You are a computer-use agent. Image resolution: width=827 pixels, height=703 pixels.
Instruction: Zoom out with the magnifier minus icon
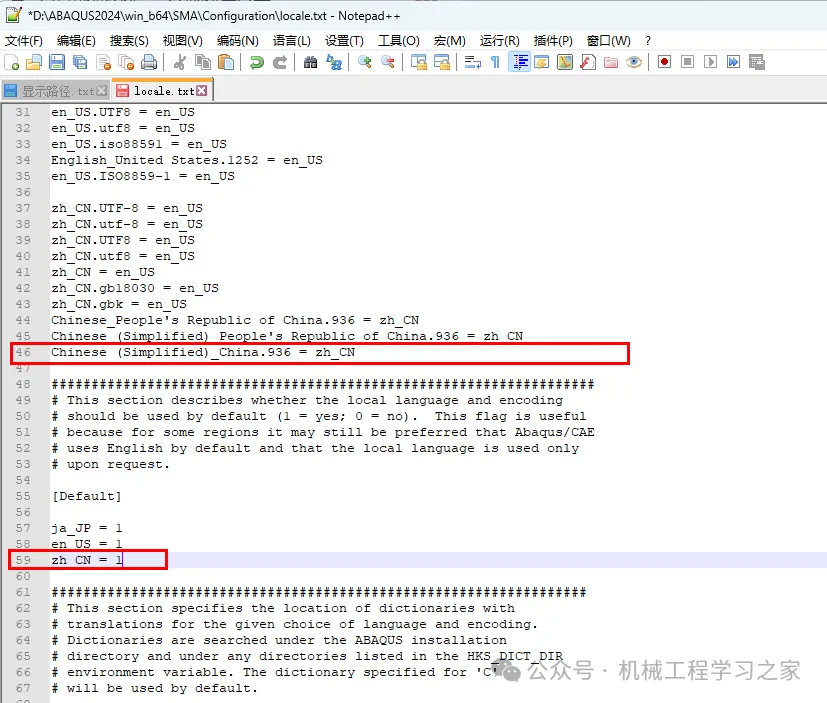pyautogui.click(x=388, y=62)
